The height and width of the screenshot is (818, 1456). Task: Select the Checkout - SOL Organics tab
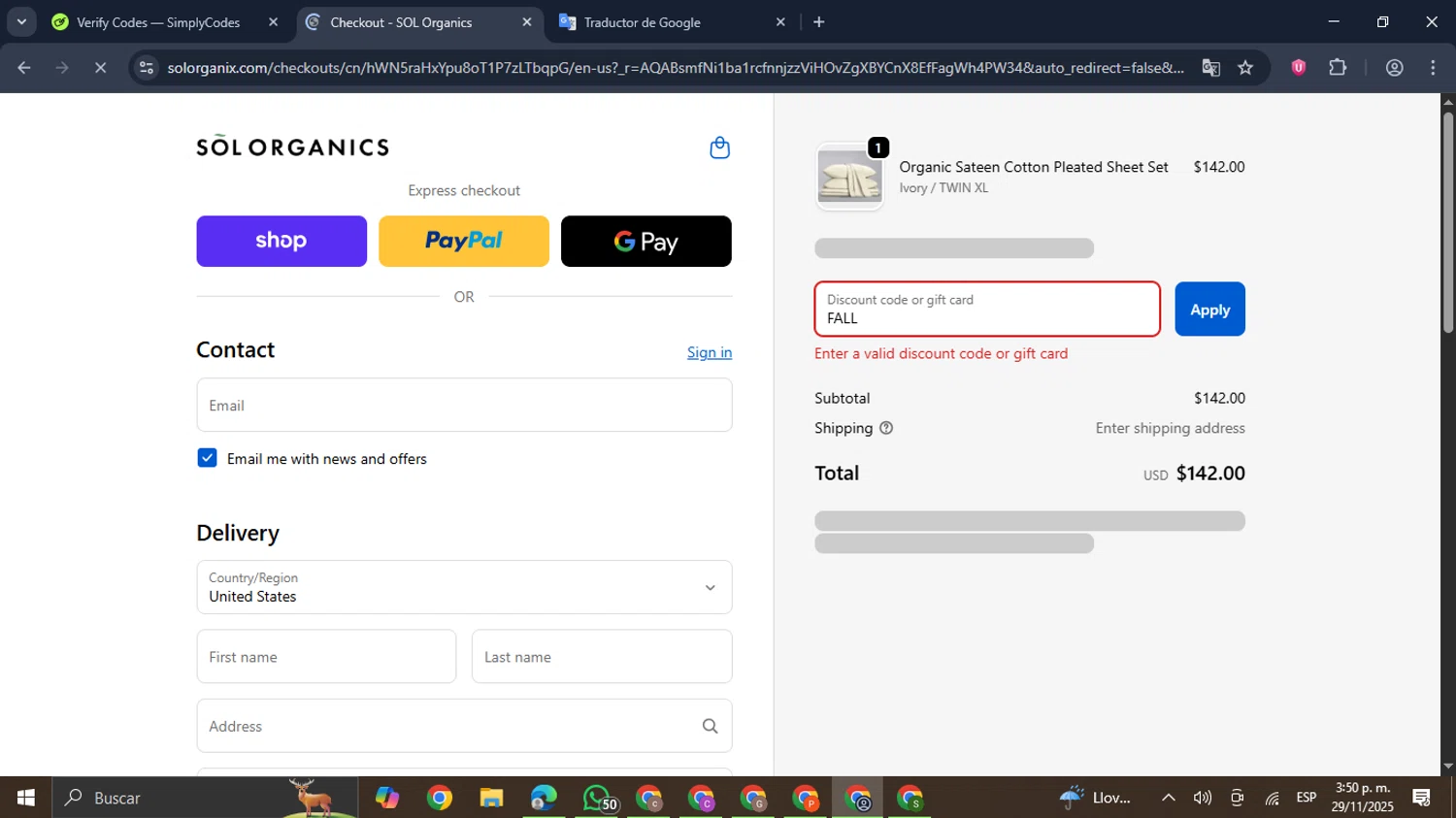point(401,22)
